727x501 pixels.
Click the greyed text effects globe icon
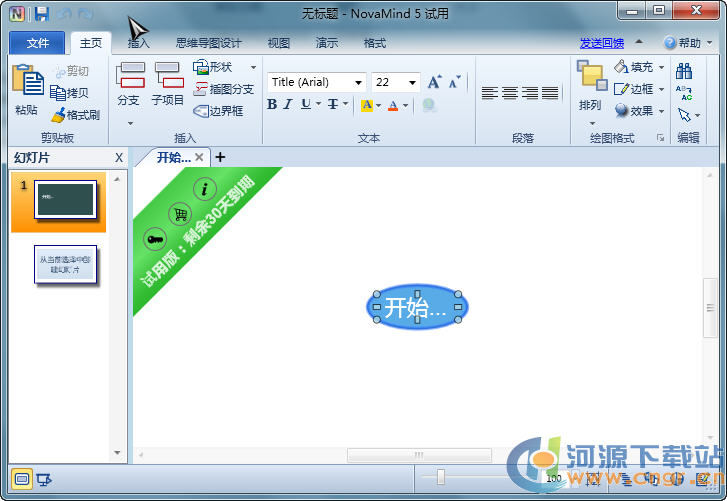click(429, 105)
